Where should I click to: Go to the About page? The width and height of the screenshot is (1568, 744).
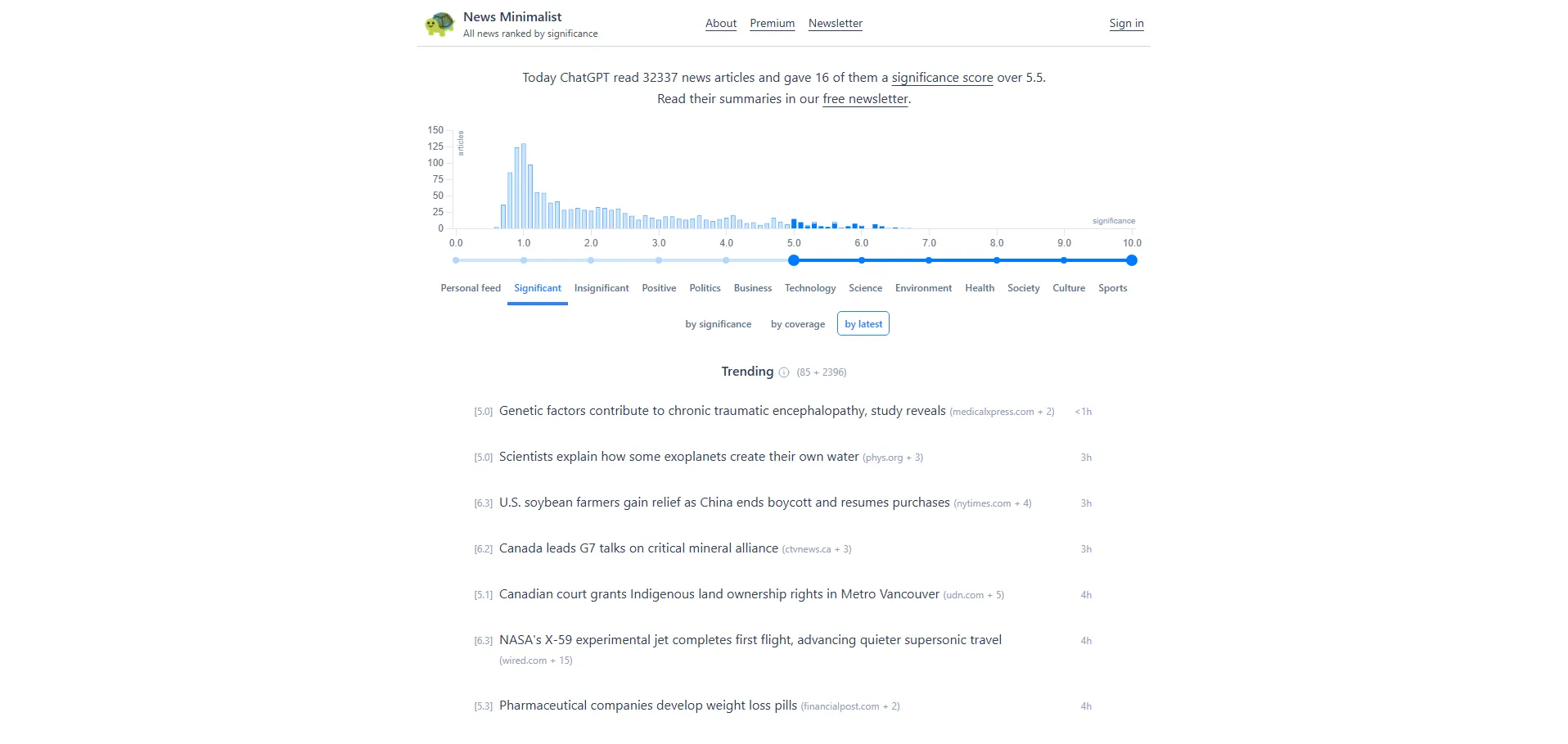pos(721,24)
